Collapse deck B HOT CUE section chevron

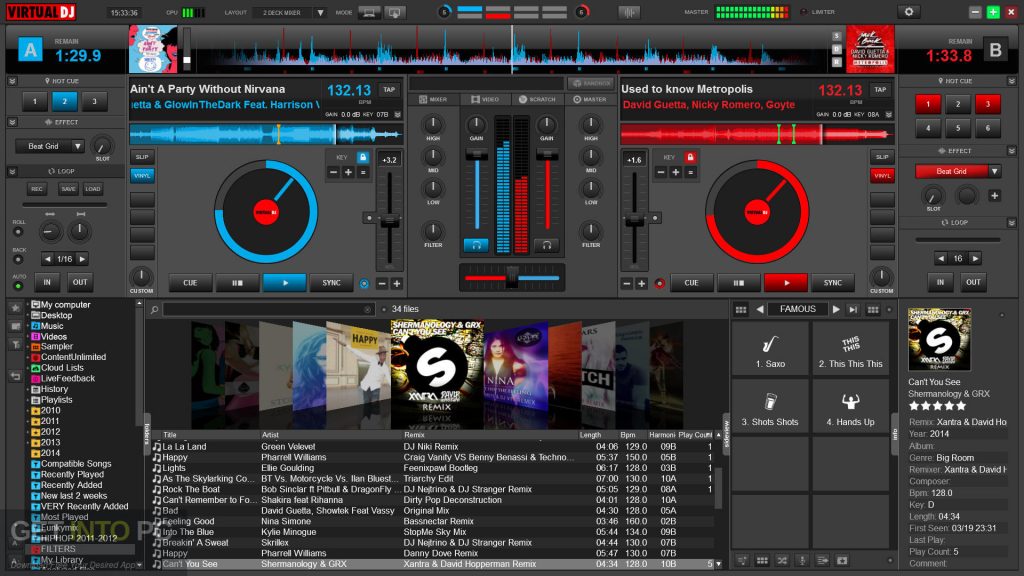click(1012, 81)
